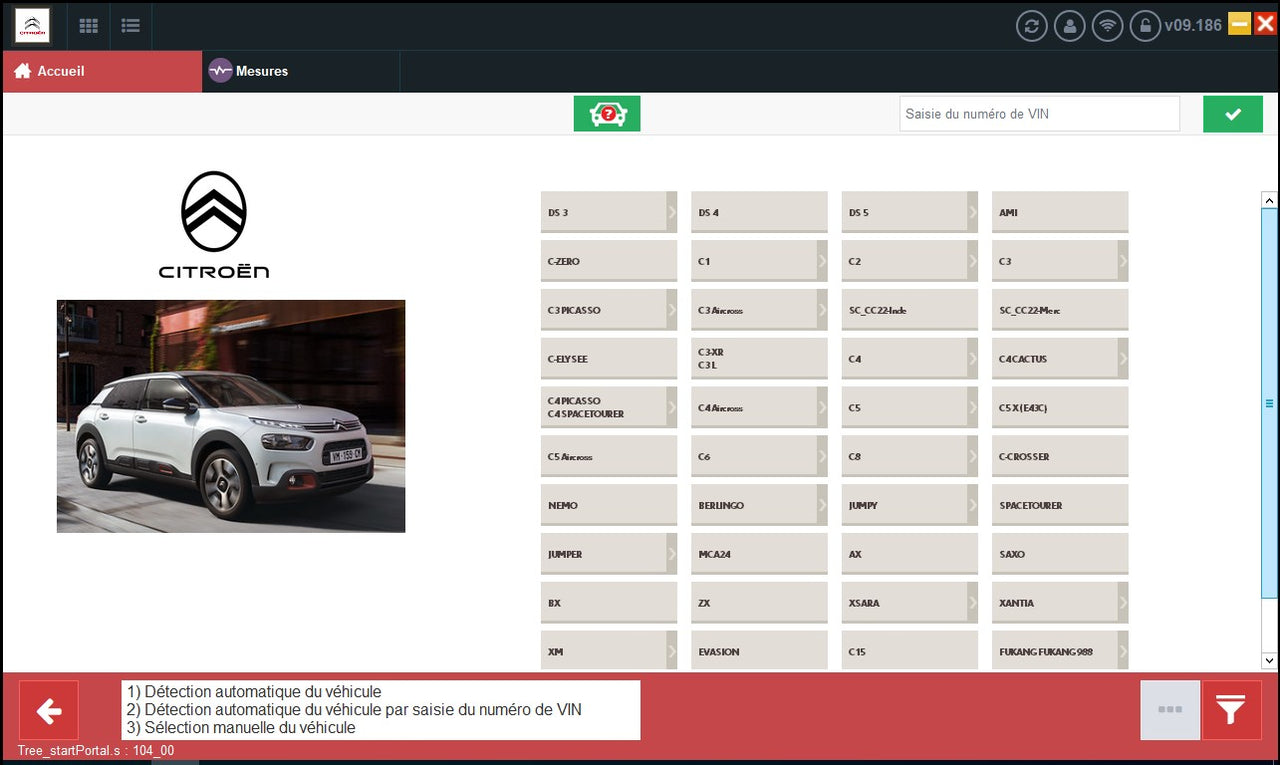Click the green vehicle auto-detection icon
This screenshot has width=1280, height=765.
607,113
